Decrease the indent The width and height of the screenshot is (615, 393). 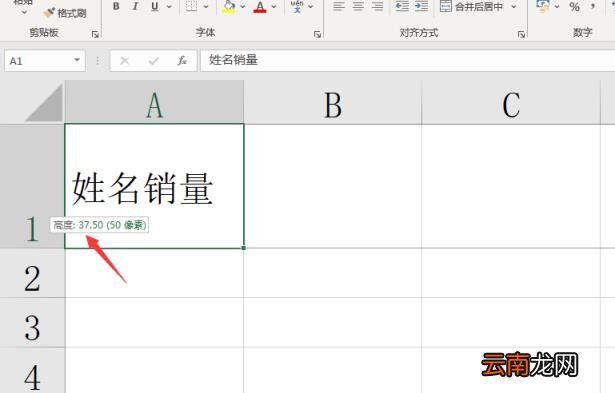click(x=402, y=6)
